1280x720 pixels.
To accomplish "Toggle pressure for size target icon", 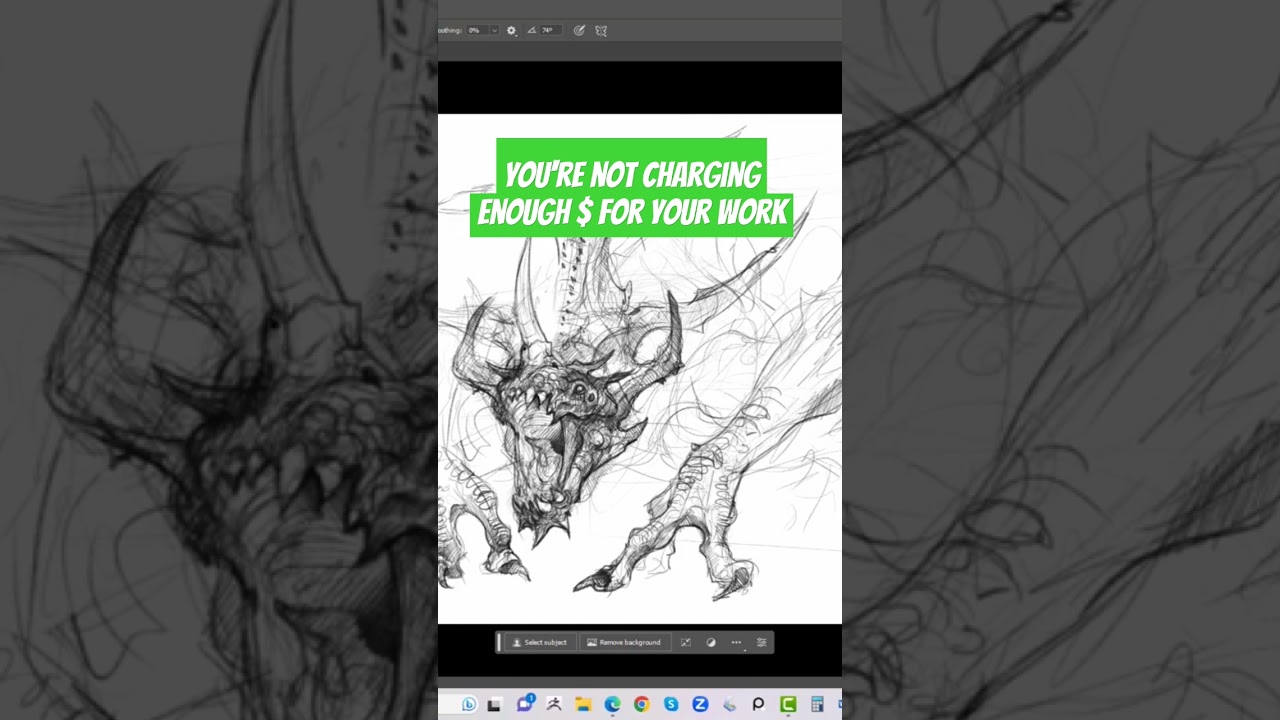I will tap(579, 31).
